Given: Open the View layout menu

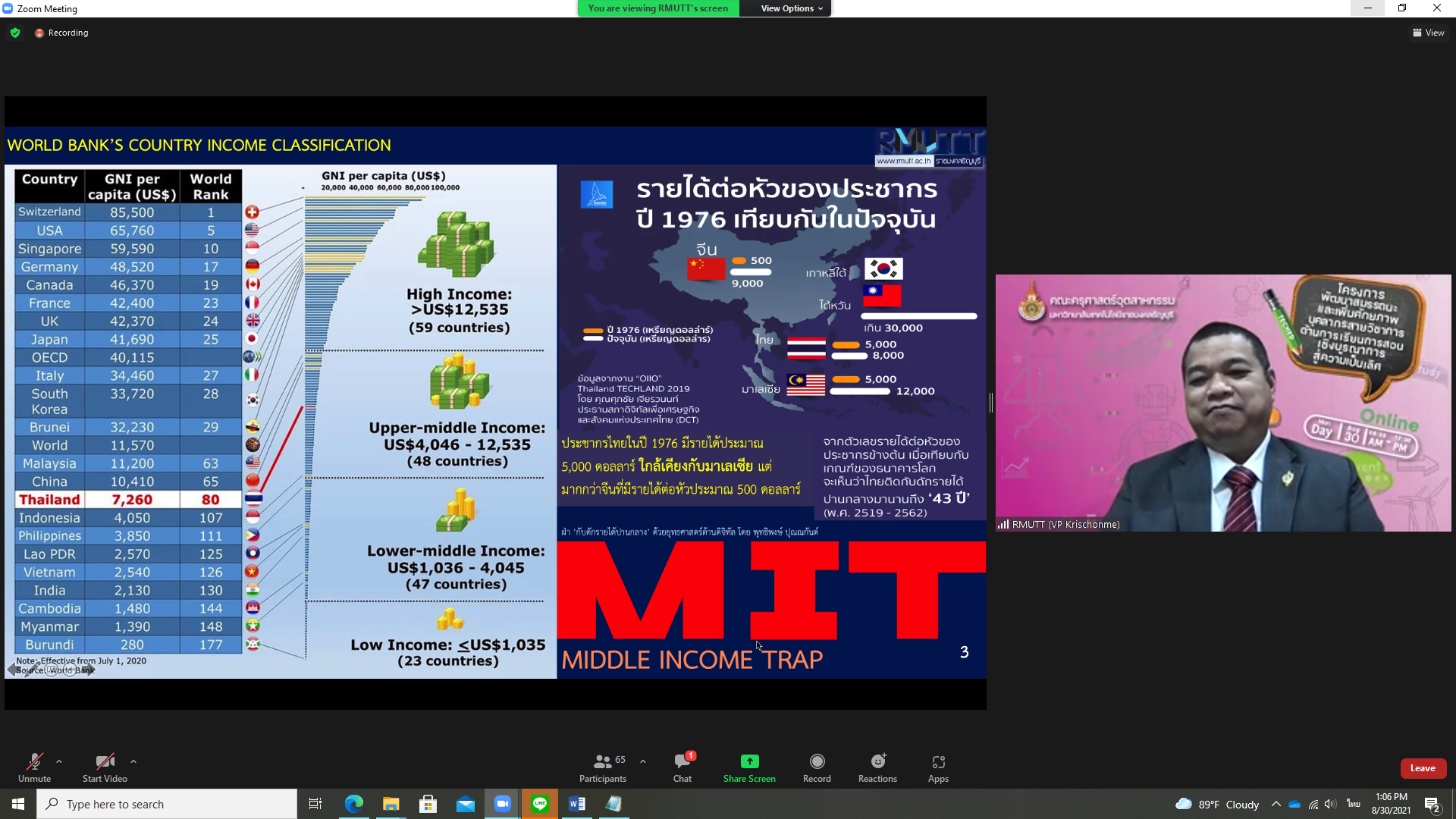Looking at the screenshot, I should [x=1429, y=33].
